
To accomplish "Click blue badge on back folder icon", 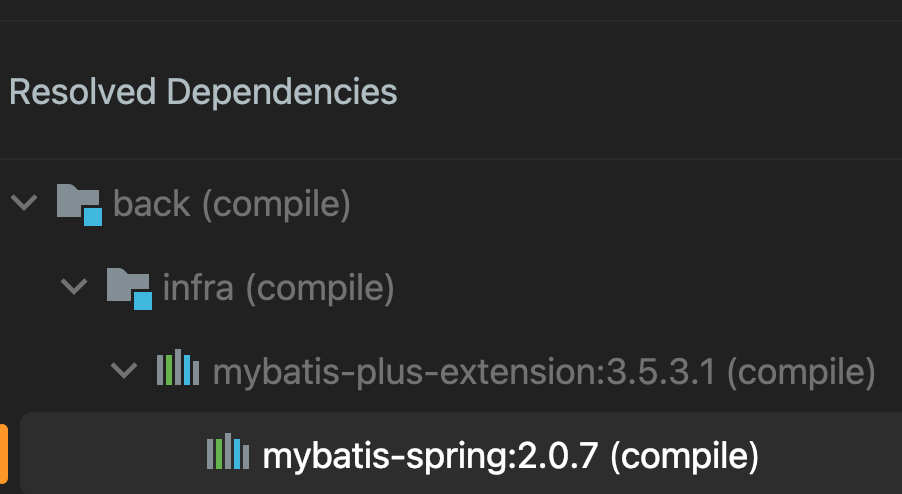I will coord(93,216).
